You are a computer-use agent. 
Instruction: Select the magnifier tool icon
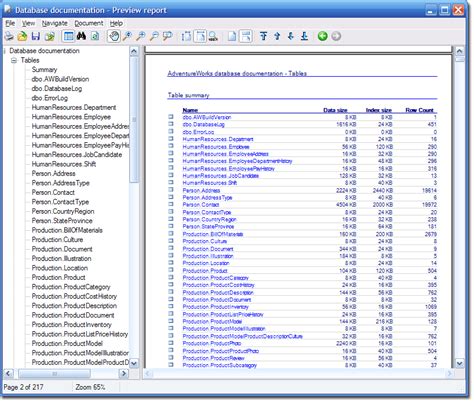[127, 36]
